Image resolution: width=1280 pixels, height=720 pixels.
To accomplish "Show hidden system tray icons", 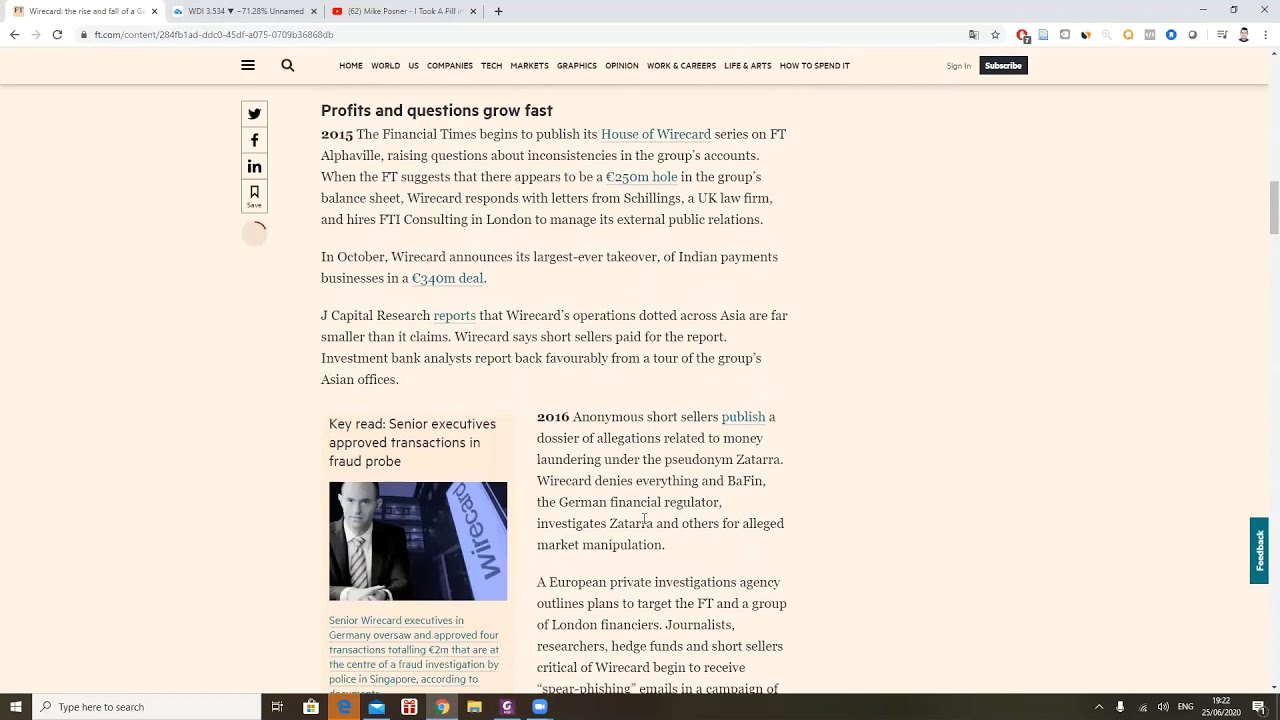I will [1099, 707].
